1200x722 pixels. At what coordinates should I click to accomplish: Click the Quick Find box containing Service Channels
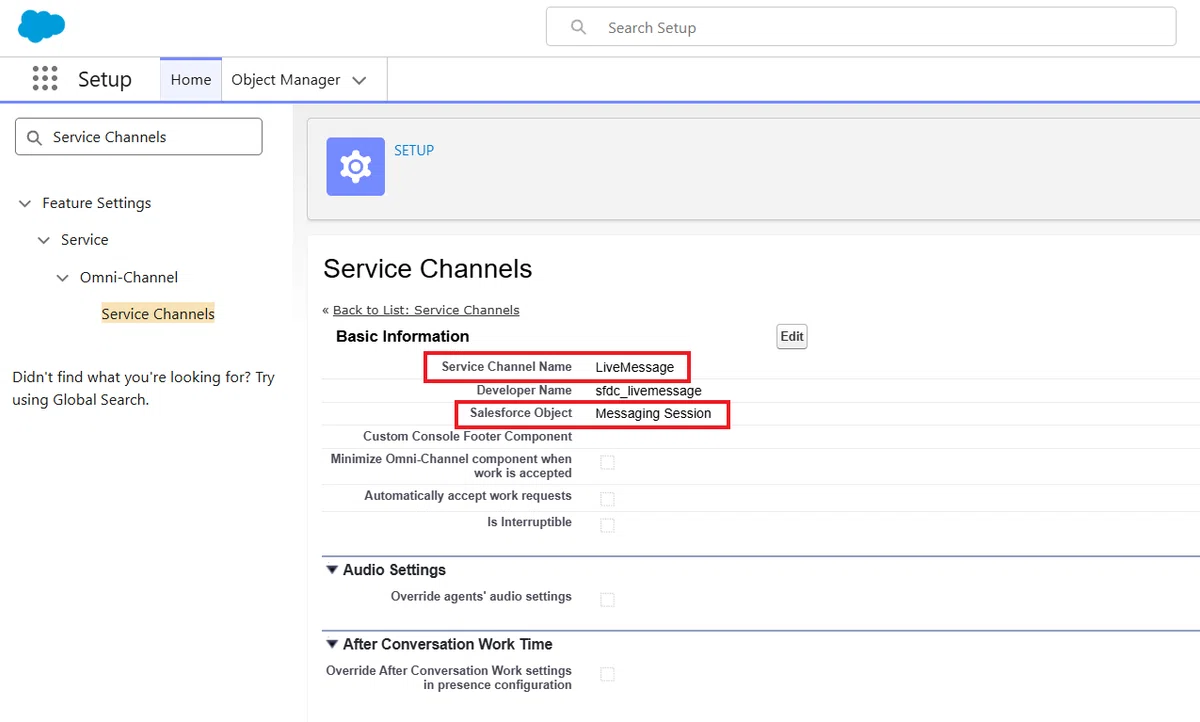click(139, 137)
